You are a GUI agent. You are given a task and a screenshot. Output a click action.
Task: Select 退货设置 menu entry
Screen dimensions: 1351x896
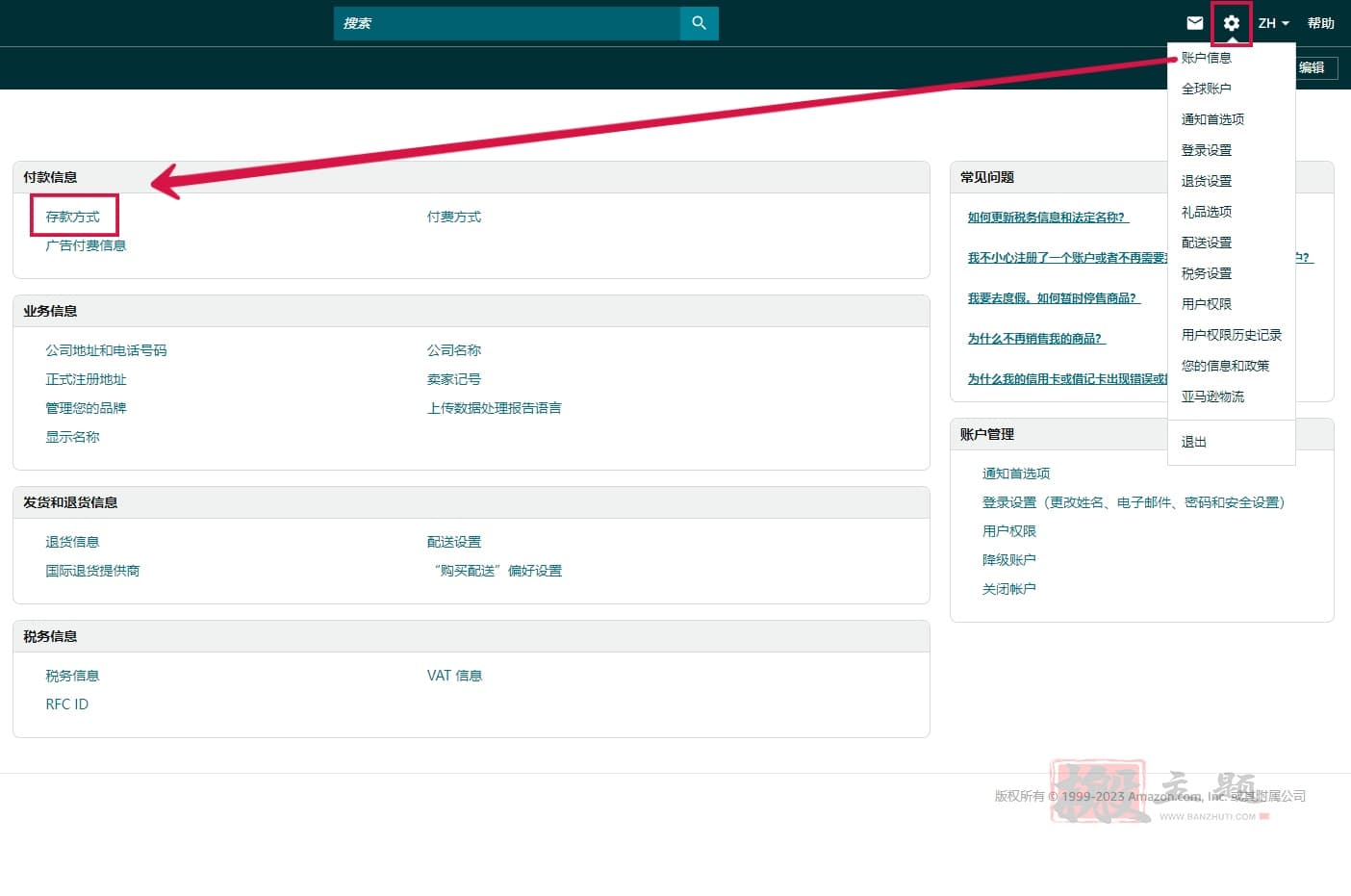1206,181
